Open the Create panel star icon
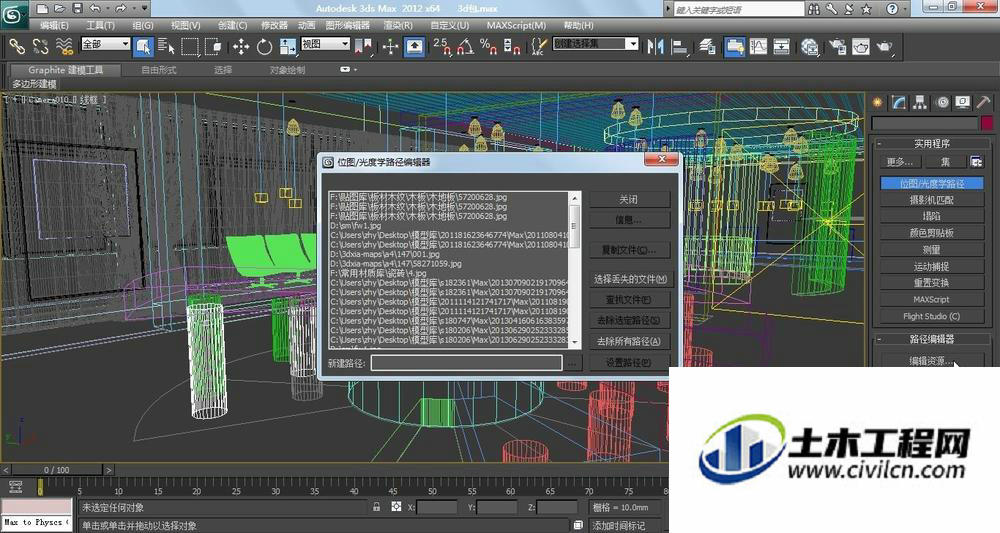The image size is (1000, 533). pyautogui.click(x=878, y=103)
